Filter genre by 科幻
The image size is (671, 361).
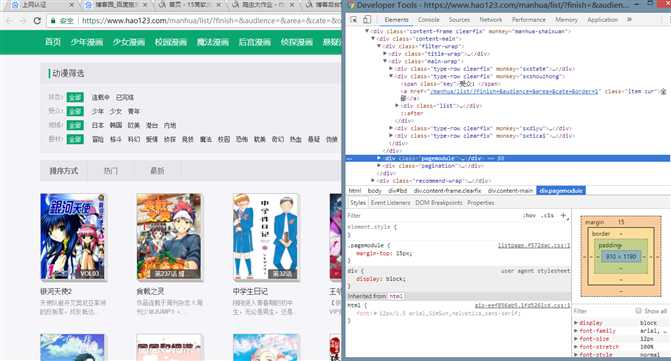click(x=134, y=139)
